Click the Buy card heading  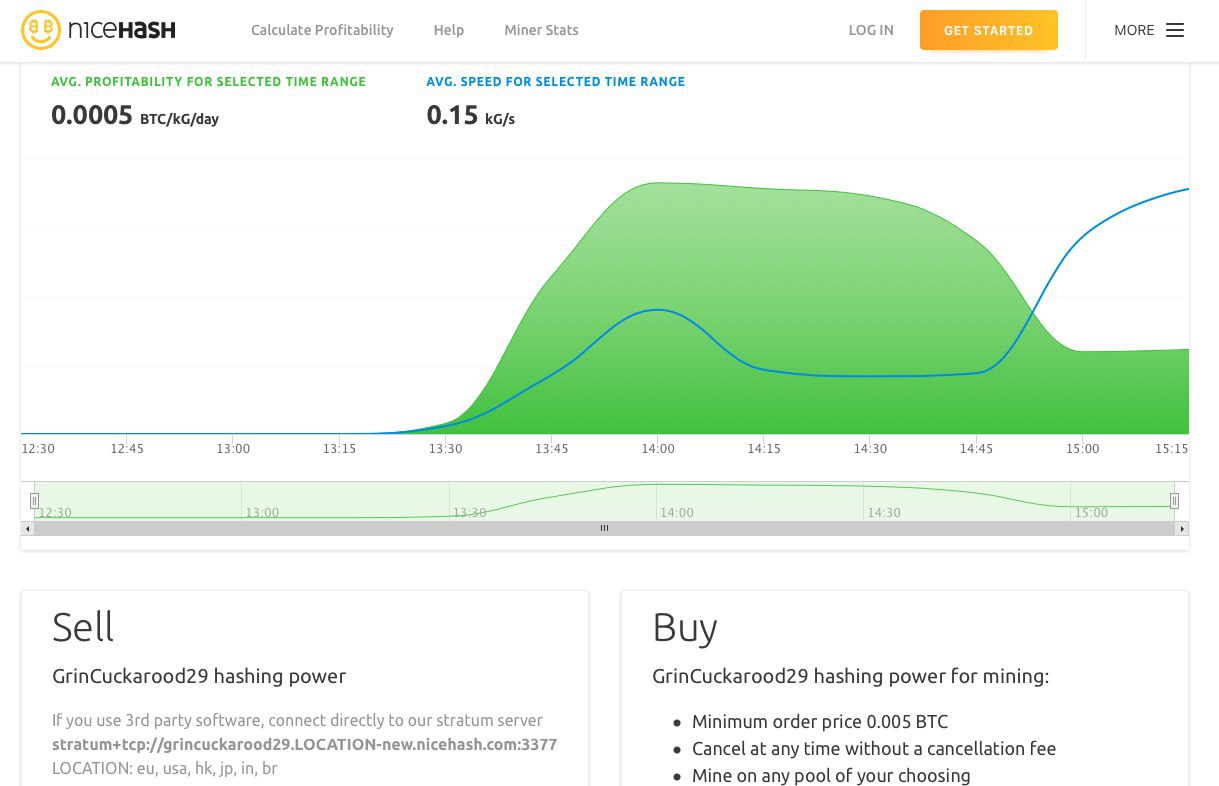coord(685,627)
